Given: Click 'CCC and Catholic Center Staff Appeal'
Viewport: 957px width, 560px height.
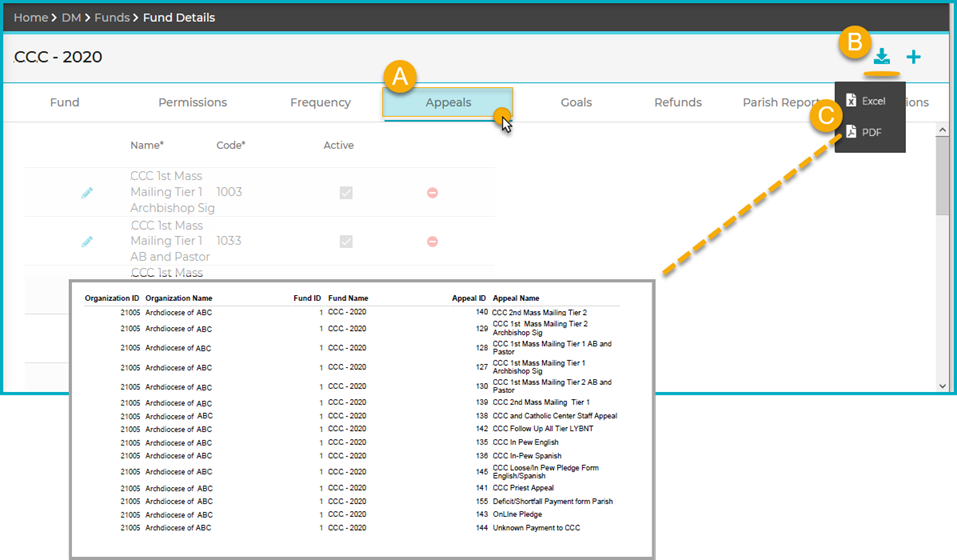Looking at the screenshot, I should pyautogui.click(x=555, y=416).
